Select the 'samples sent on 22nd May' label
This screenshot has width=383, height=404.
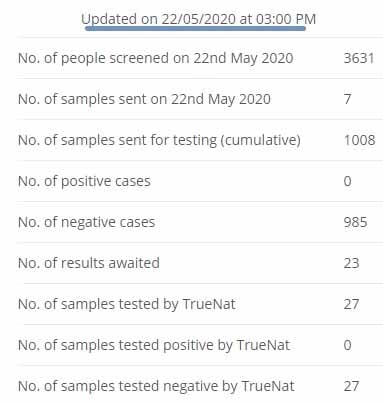pyautogui.click(x=144, y=99)
